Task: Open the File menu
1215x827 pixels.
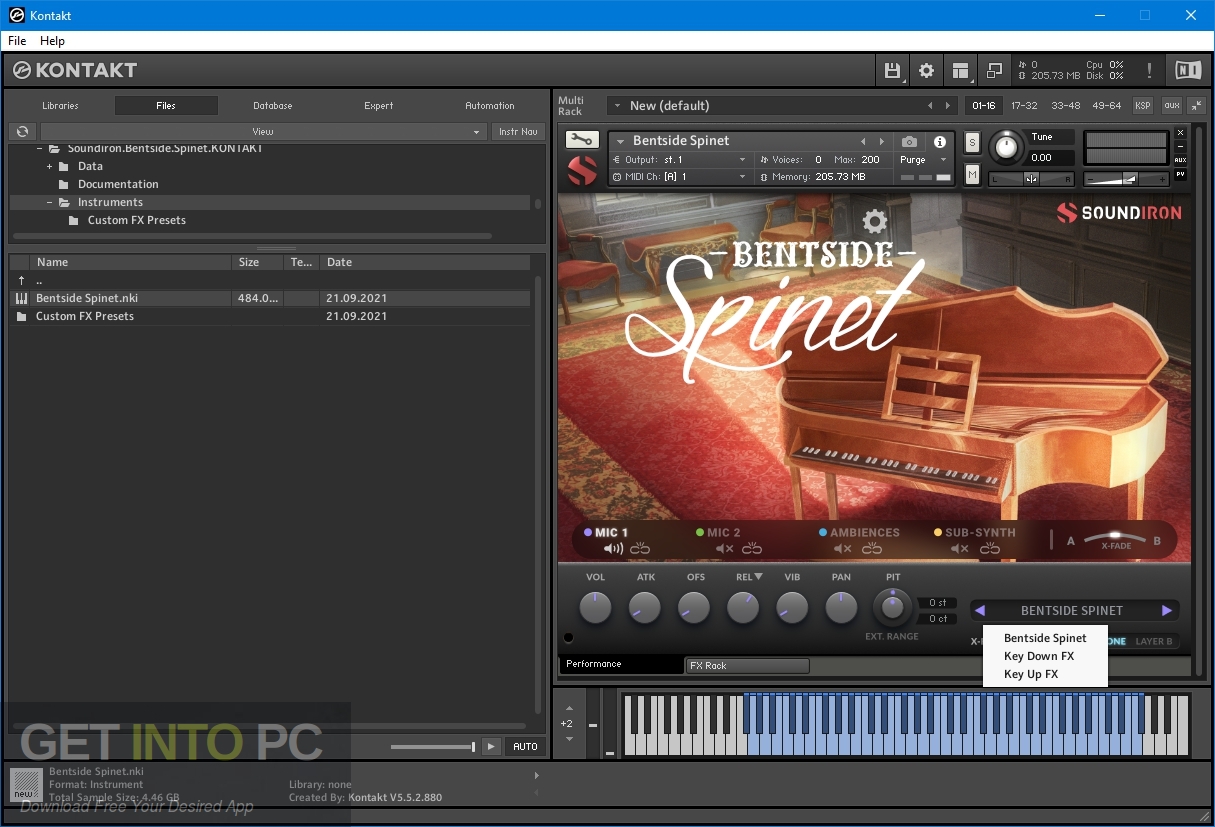Action: [x=17, y=41]
